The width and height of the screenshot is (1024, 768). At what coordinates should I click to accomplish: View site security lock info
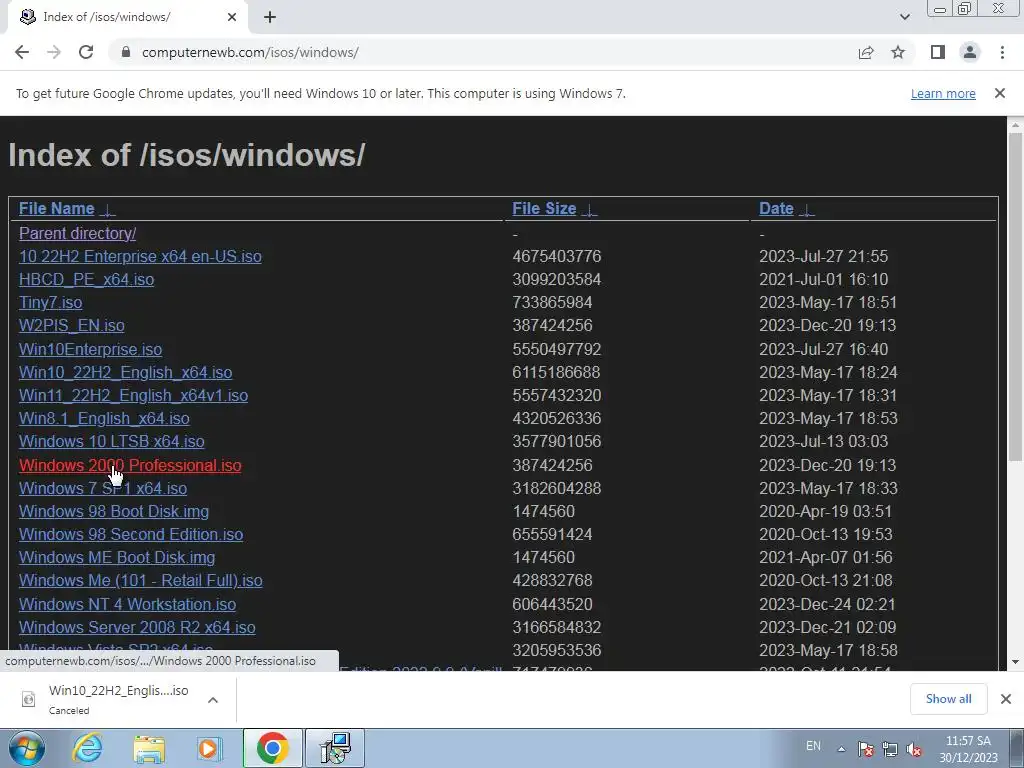coord(126,52)
